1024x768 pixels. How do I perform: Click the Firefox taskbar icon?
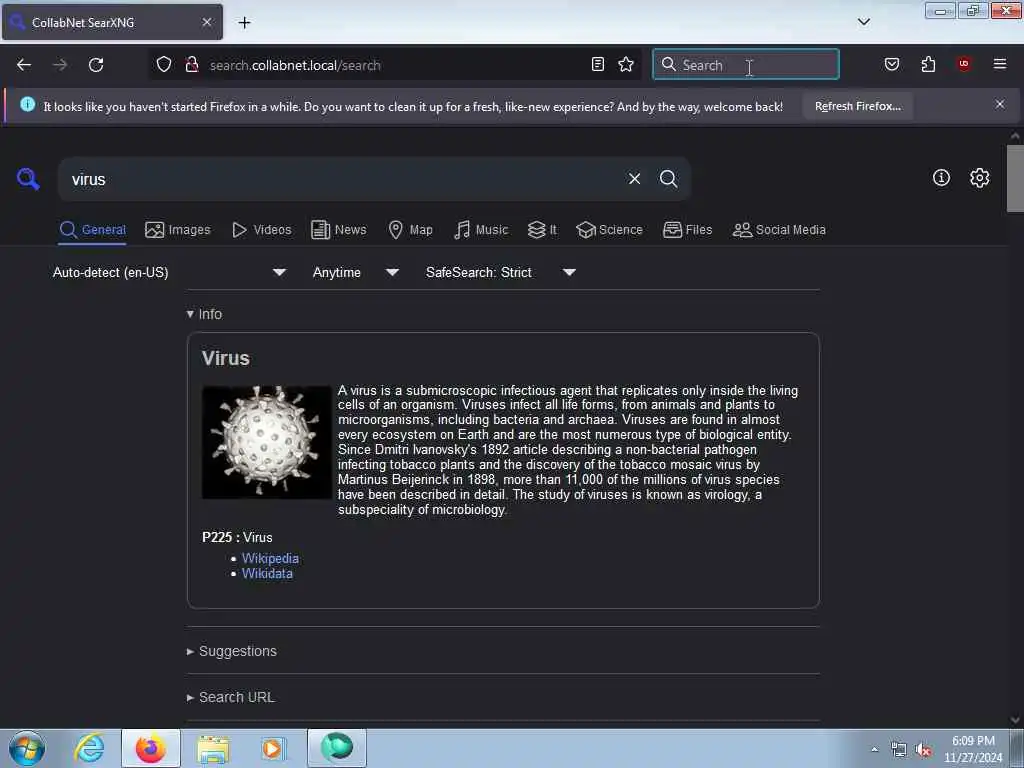tap(151, 748)
